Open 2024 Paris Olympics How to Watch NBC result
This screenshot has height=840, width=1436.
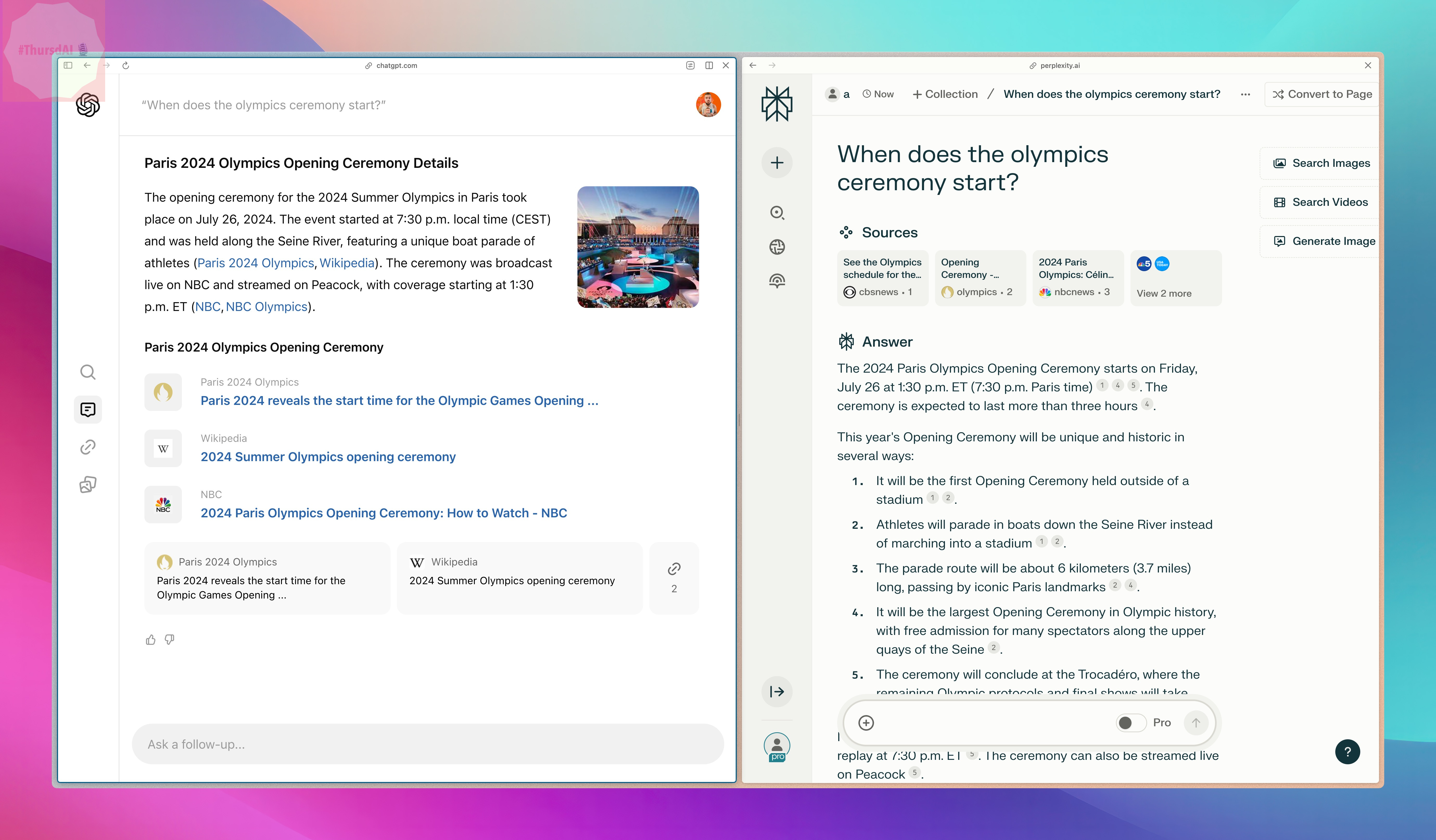(x=384, y=513)
